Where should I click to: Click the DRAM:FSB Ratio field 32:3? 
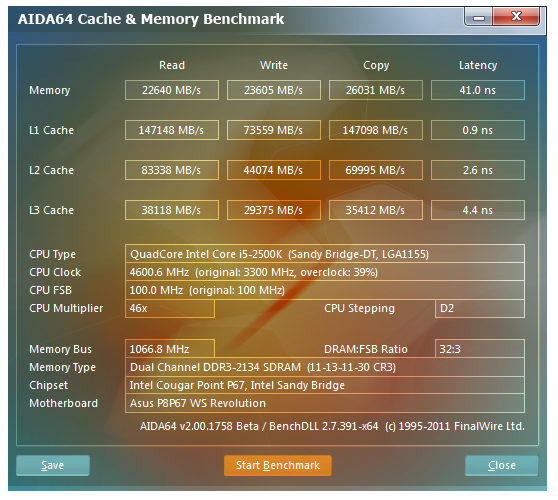tap(480, 349)
